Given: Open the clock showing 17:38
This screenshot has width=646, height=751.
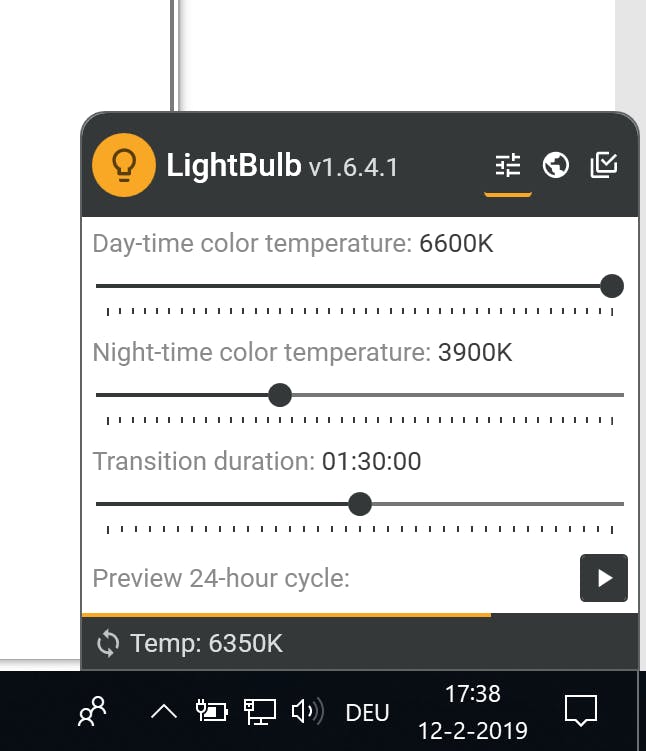Looking at the screenshot, I should [472, 712].
